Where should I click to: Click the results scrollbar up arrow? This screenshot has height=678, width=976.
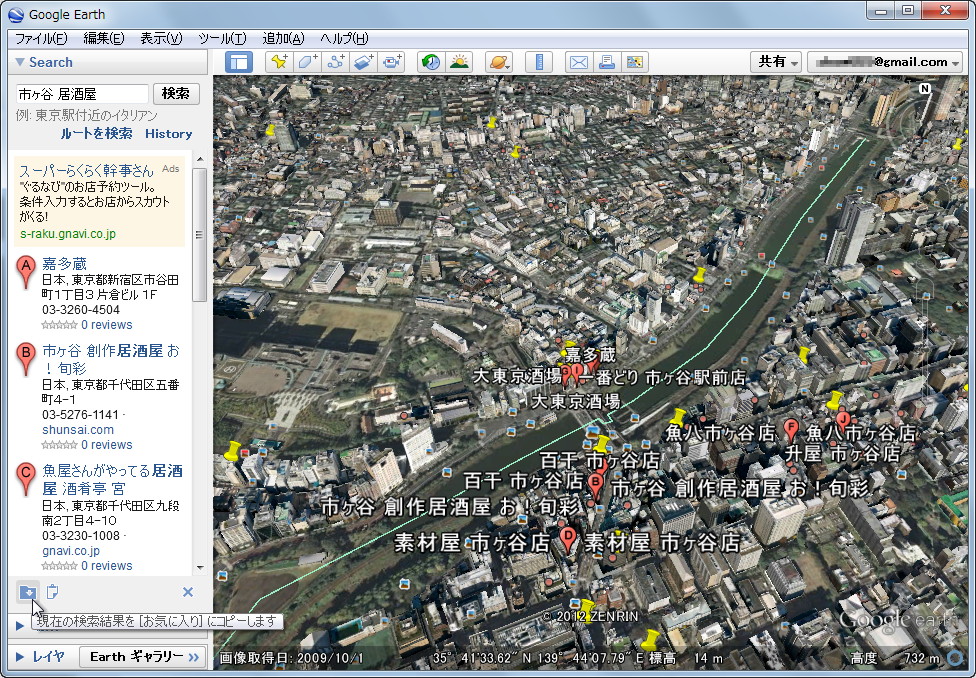point(200,159)
